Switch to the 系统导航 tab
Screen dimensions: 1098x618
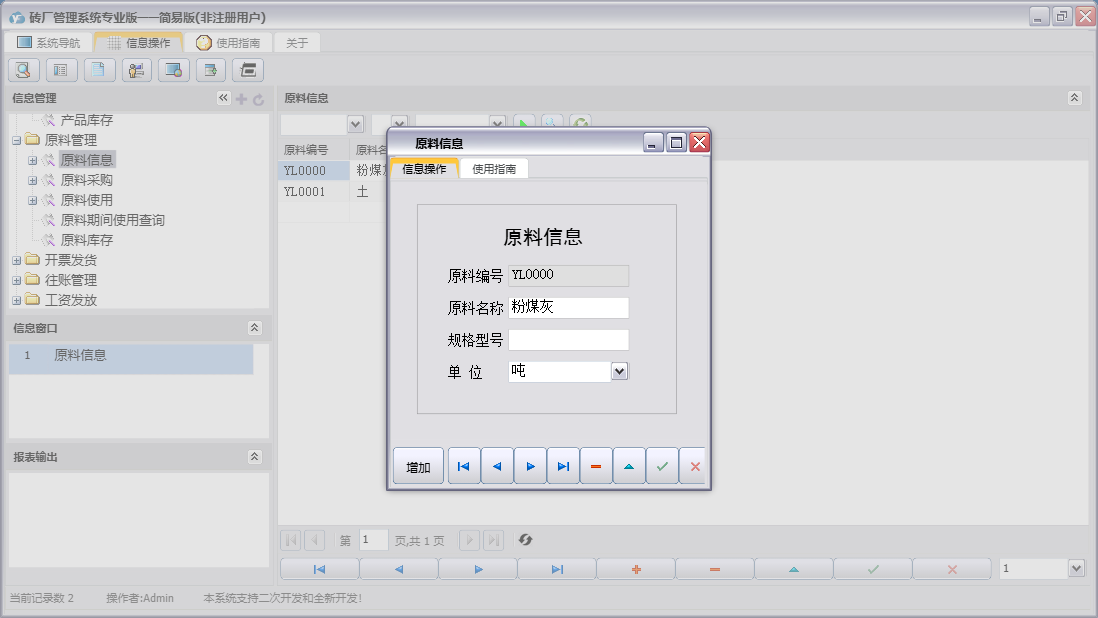click(x=49, y=43)
